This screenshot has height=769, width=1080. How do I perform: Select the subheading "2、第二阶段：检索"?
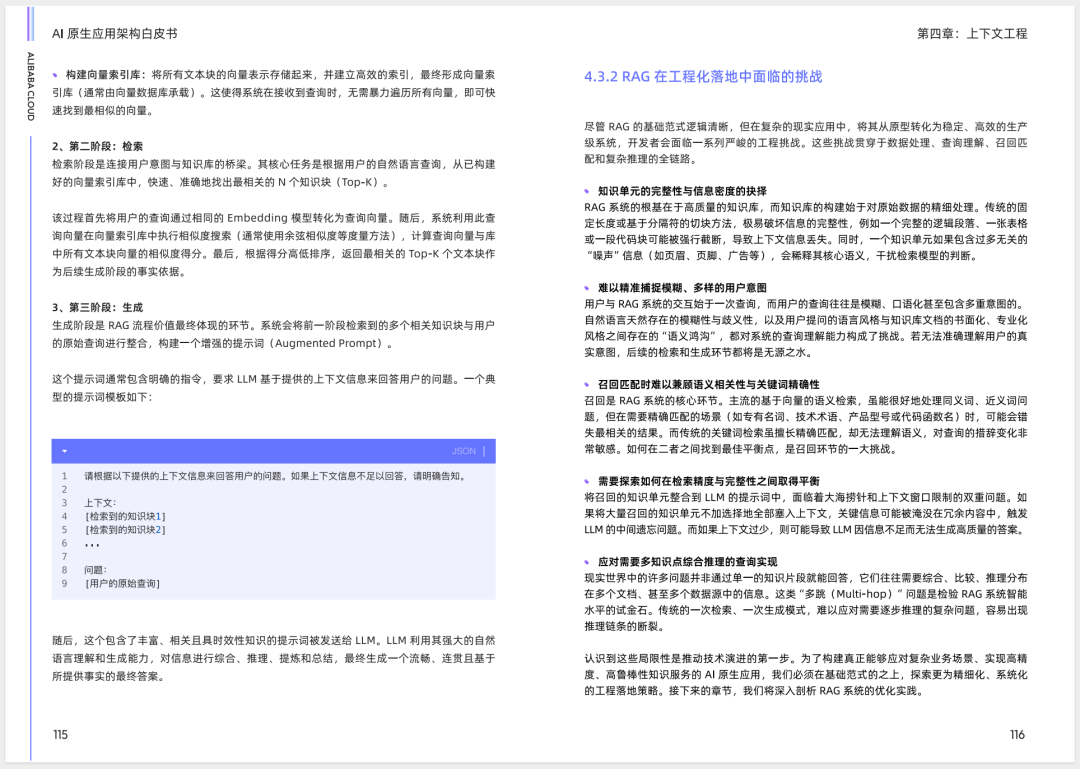[x=98, y=146]
